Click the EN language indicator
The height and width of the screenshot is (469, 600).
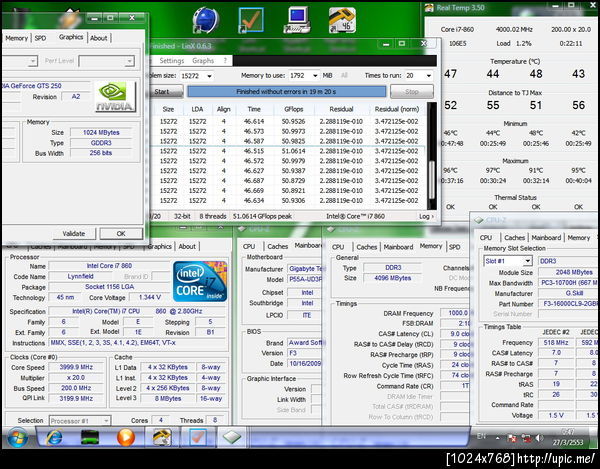coord(481,436)
